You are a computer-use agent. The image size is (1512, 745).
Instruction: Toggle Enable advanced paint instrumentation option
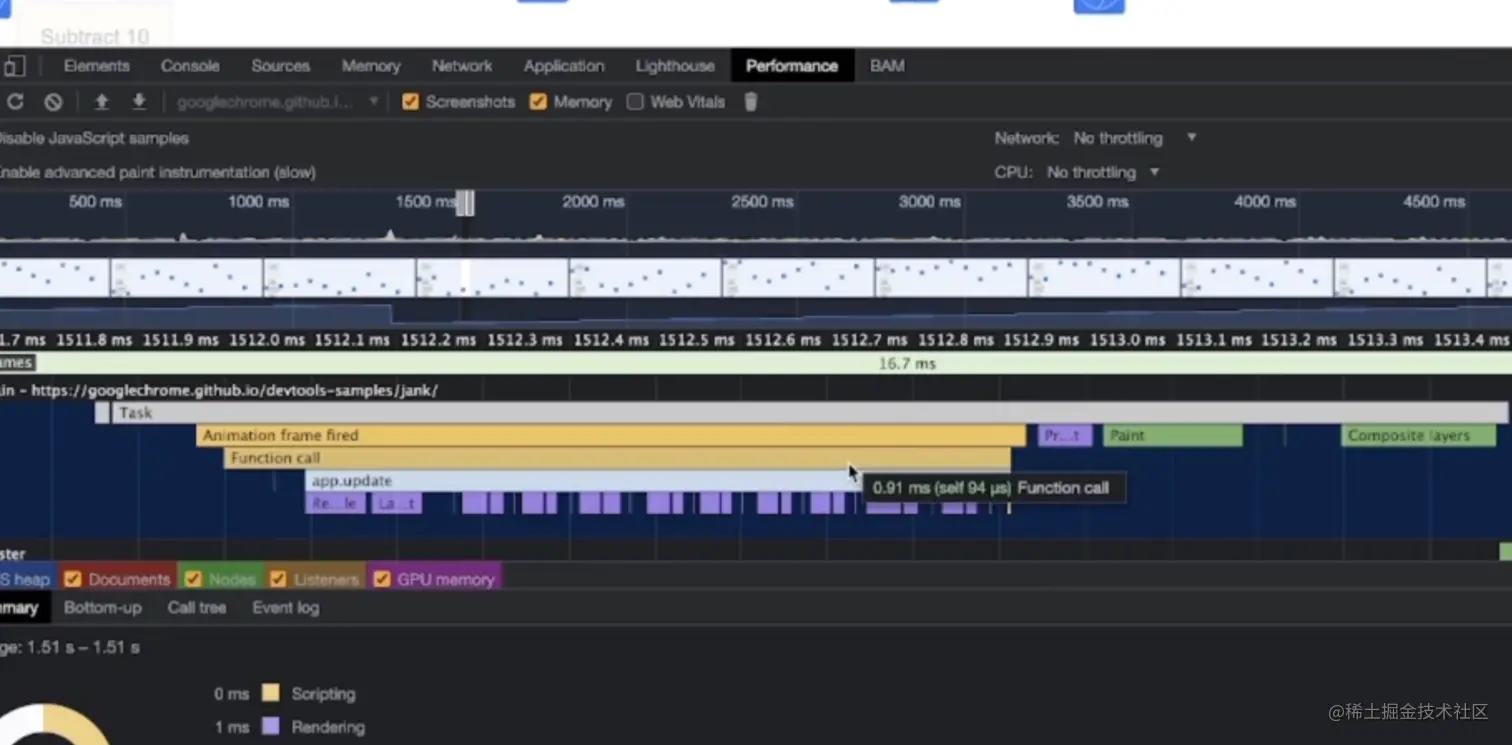coord(156,172)
